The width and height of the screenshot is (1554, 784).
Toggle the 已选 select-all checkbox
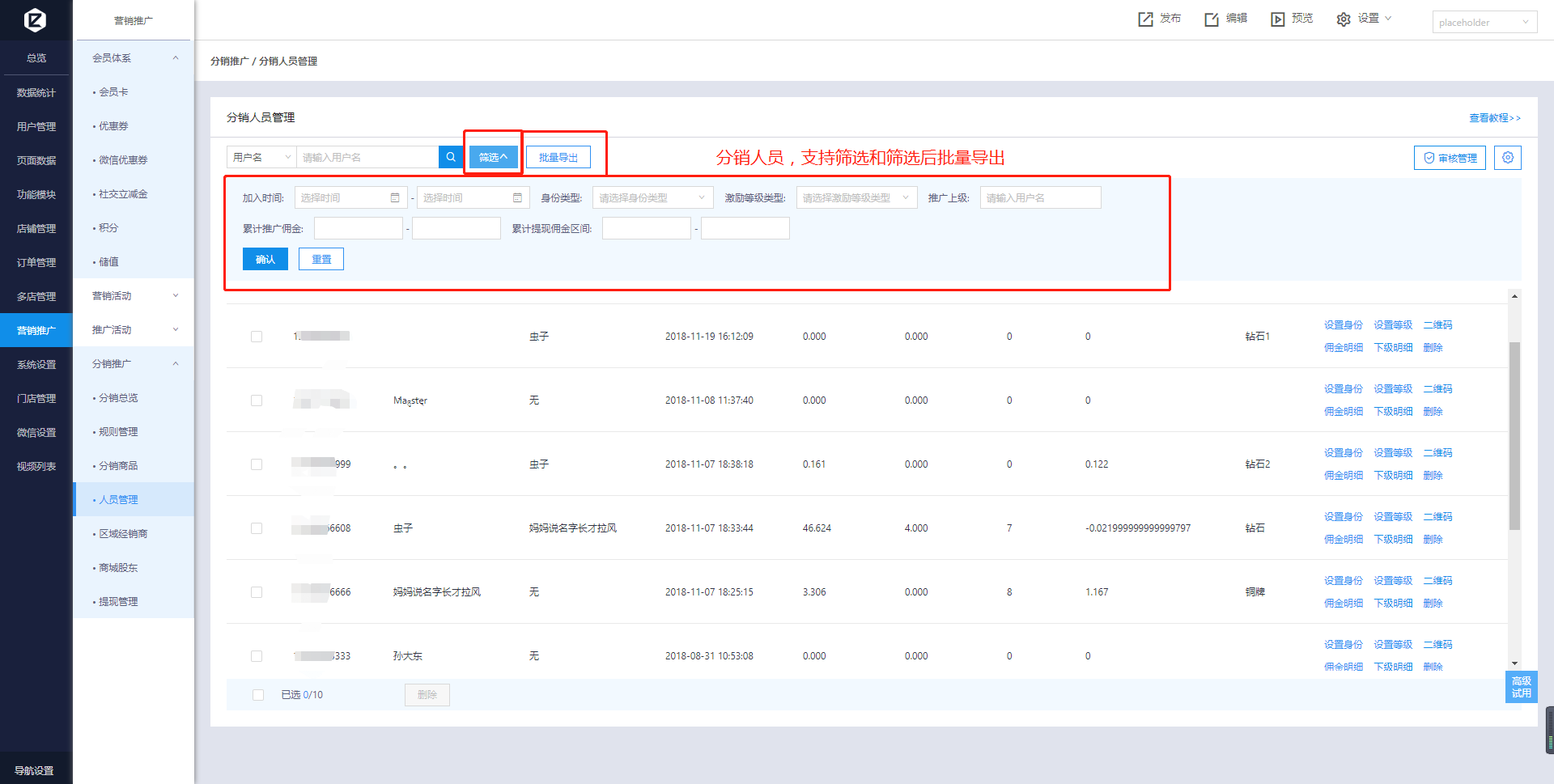(258, 695)
